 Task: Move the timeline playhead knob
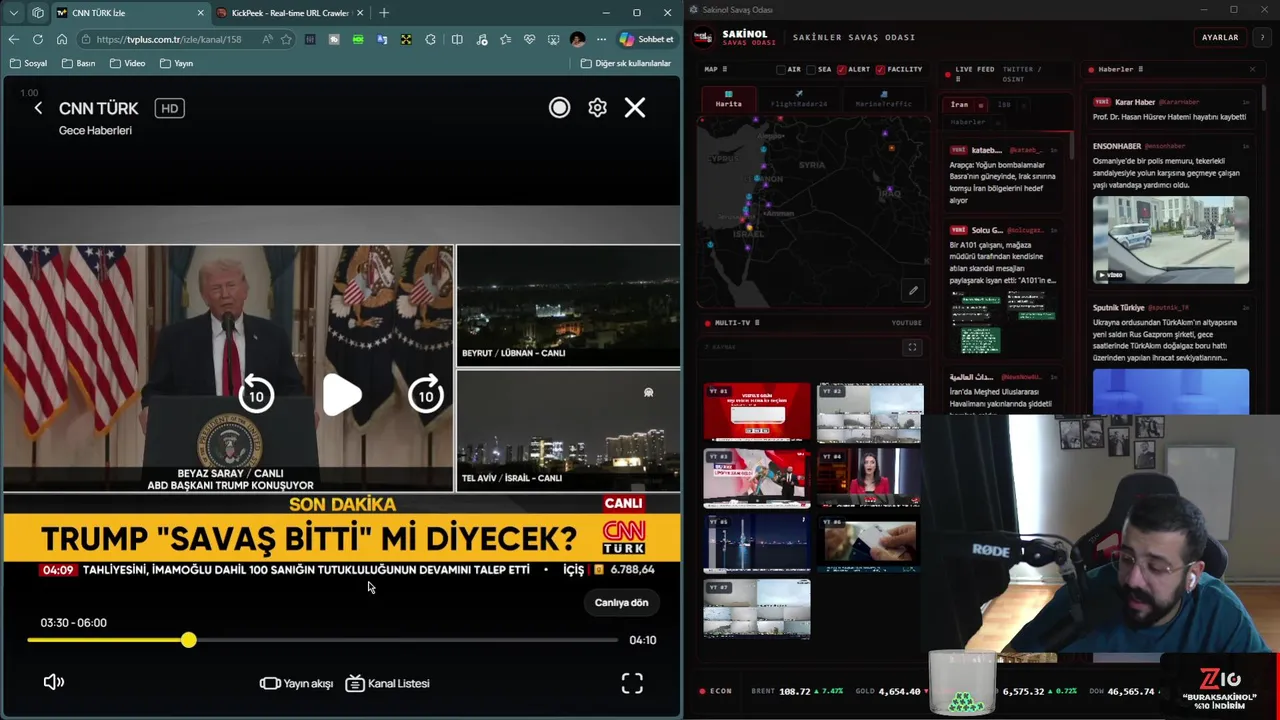(x=189, y=640)
